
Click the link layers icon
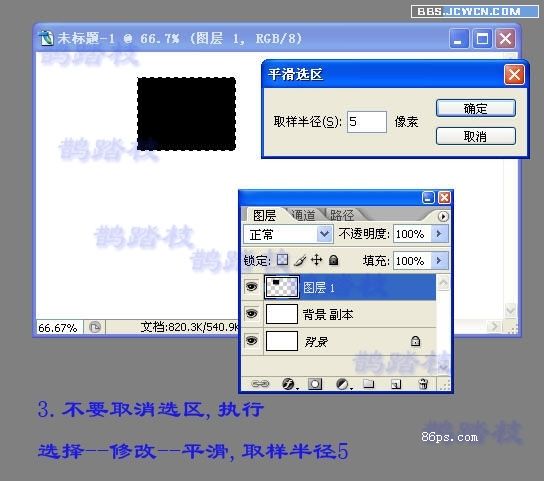(260, 384)
